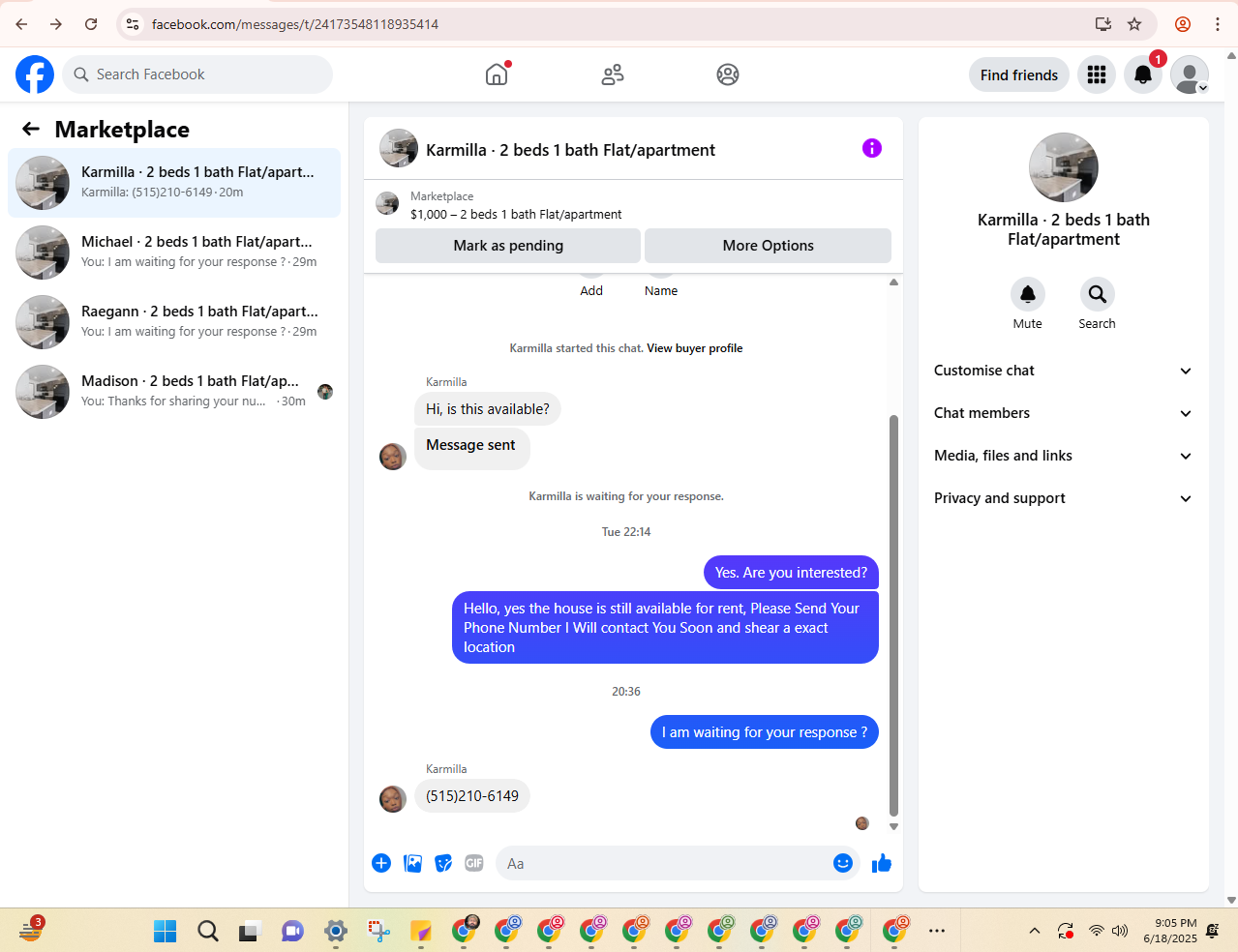The height and width of the screenshot is (952, 1238).
Task: Expand Privacy and support section
Action: [x=1064, y=498]
